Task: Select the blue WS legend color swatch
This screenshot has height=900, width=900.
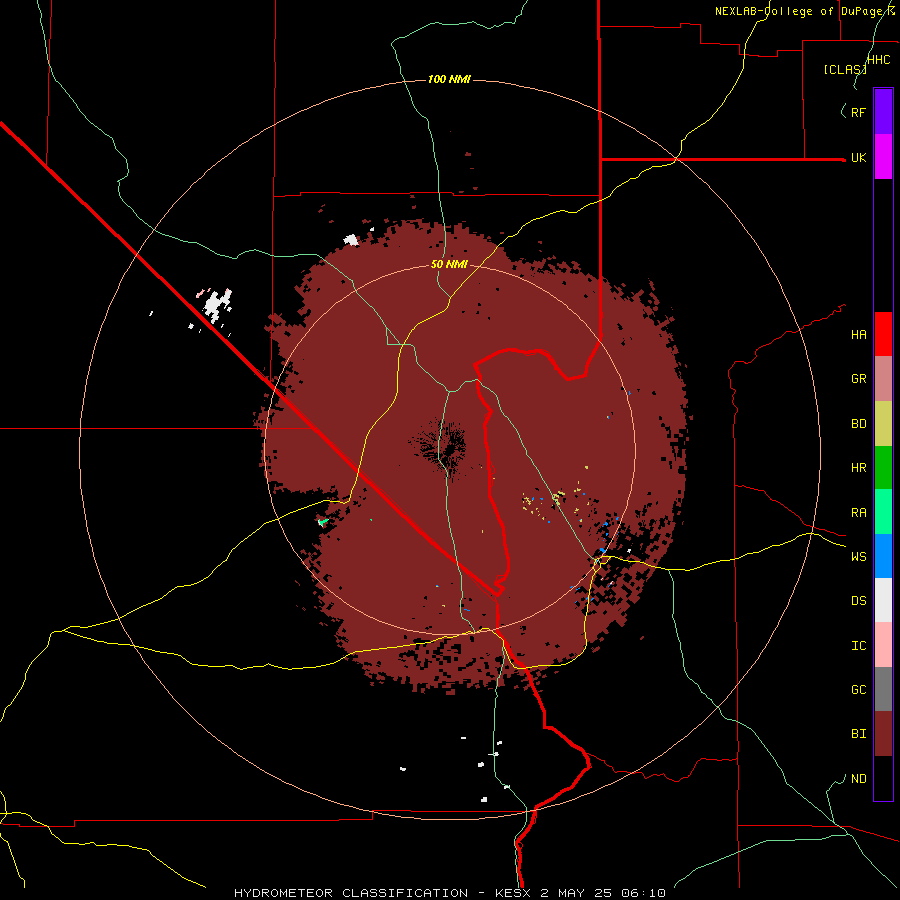Action: point(883,556)
